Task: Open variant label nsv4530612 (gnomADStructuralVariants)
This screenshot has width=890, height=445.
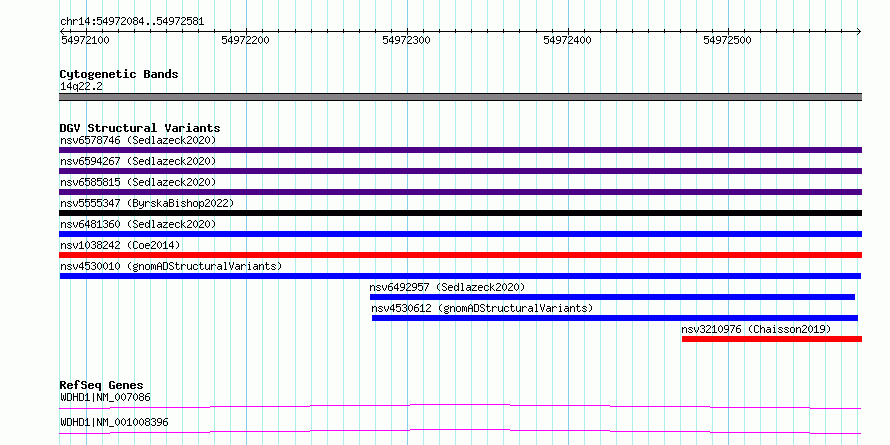Action: tap(482, 308)
